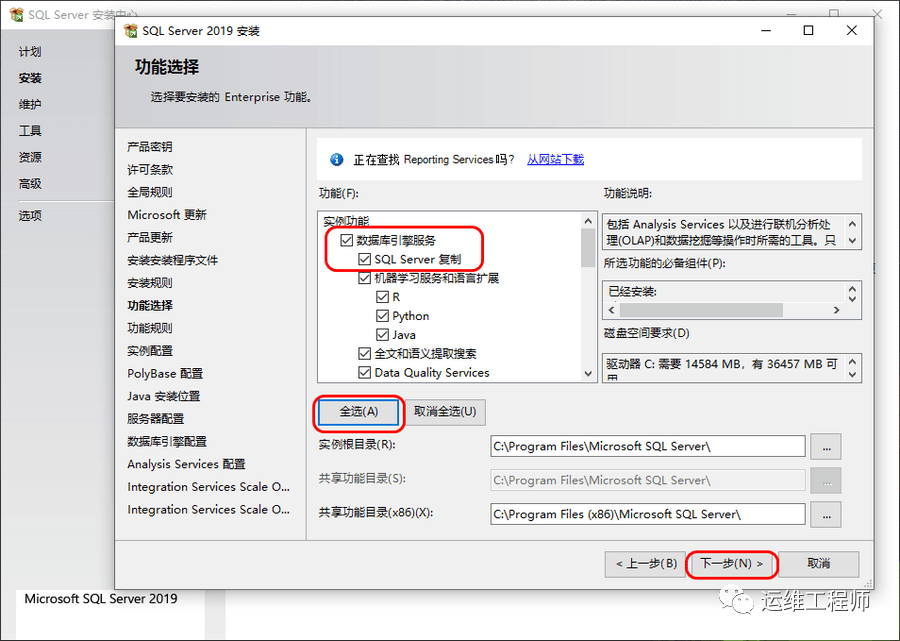Click left arrow of prerequisites horizontal scrollbar
The width and height of the screenshot is (900, 641).
(611, 310)
